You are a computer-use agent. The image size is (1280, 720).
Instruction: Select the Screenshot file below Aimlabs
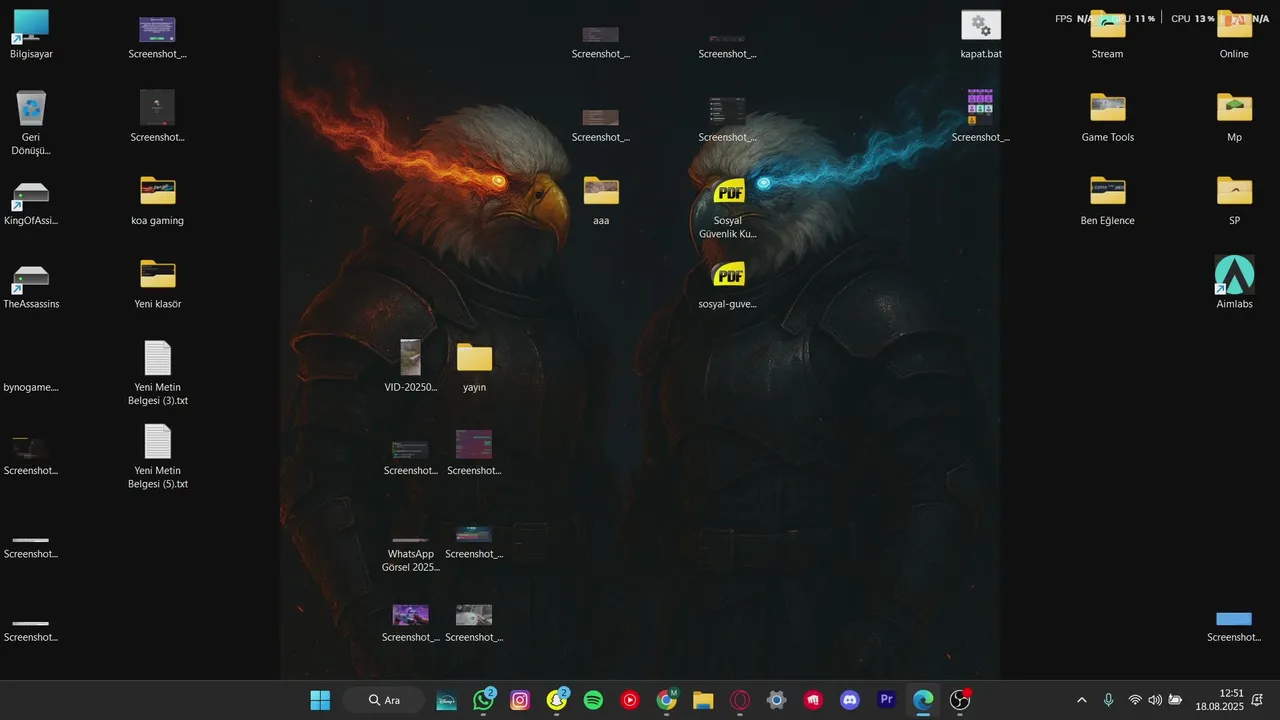pyautogui.click(x=1234, y=626)
